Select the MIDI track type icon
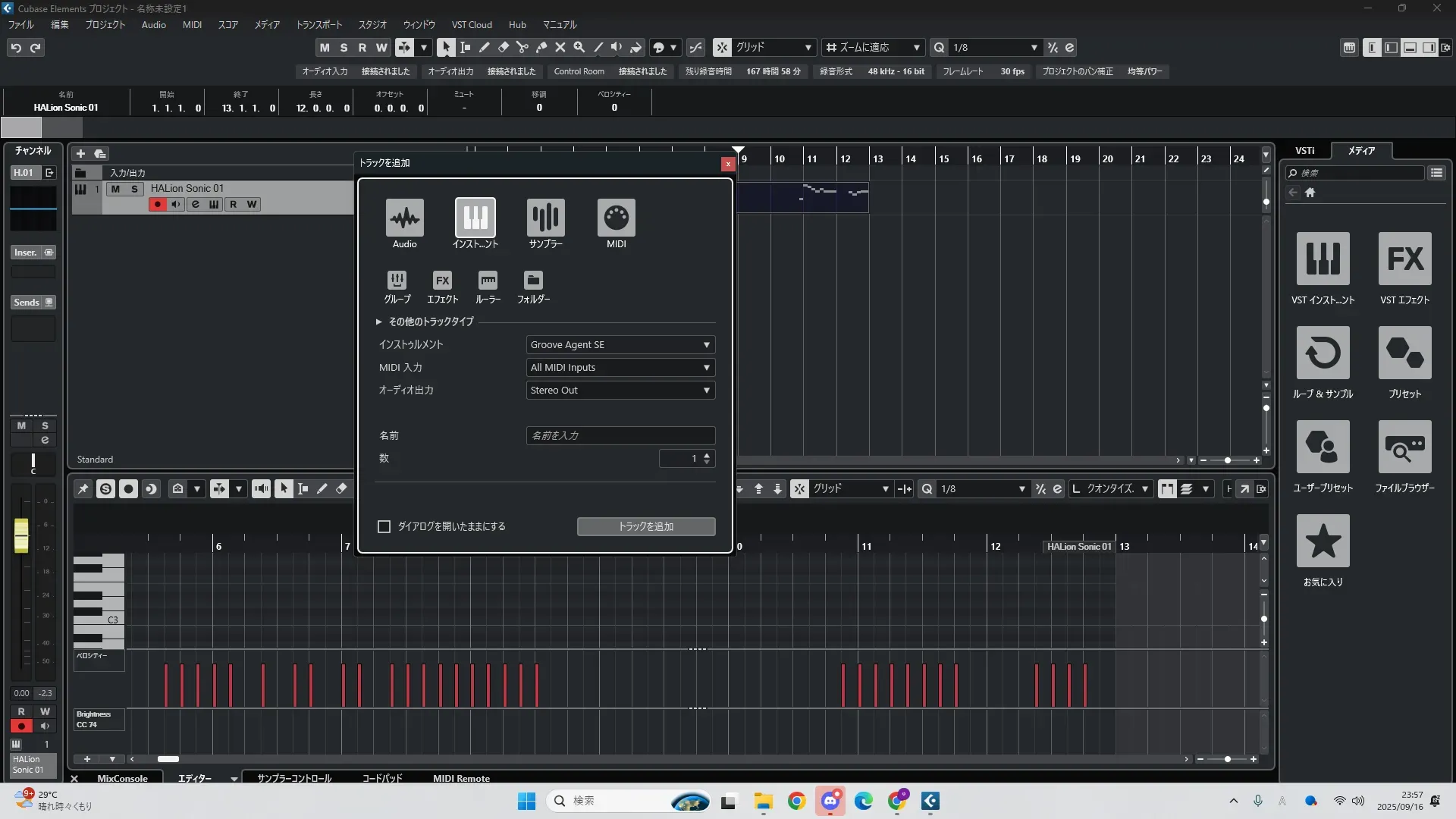The height and width of the screenshot is (819, 1456). (616, 218)
